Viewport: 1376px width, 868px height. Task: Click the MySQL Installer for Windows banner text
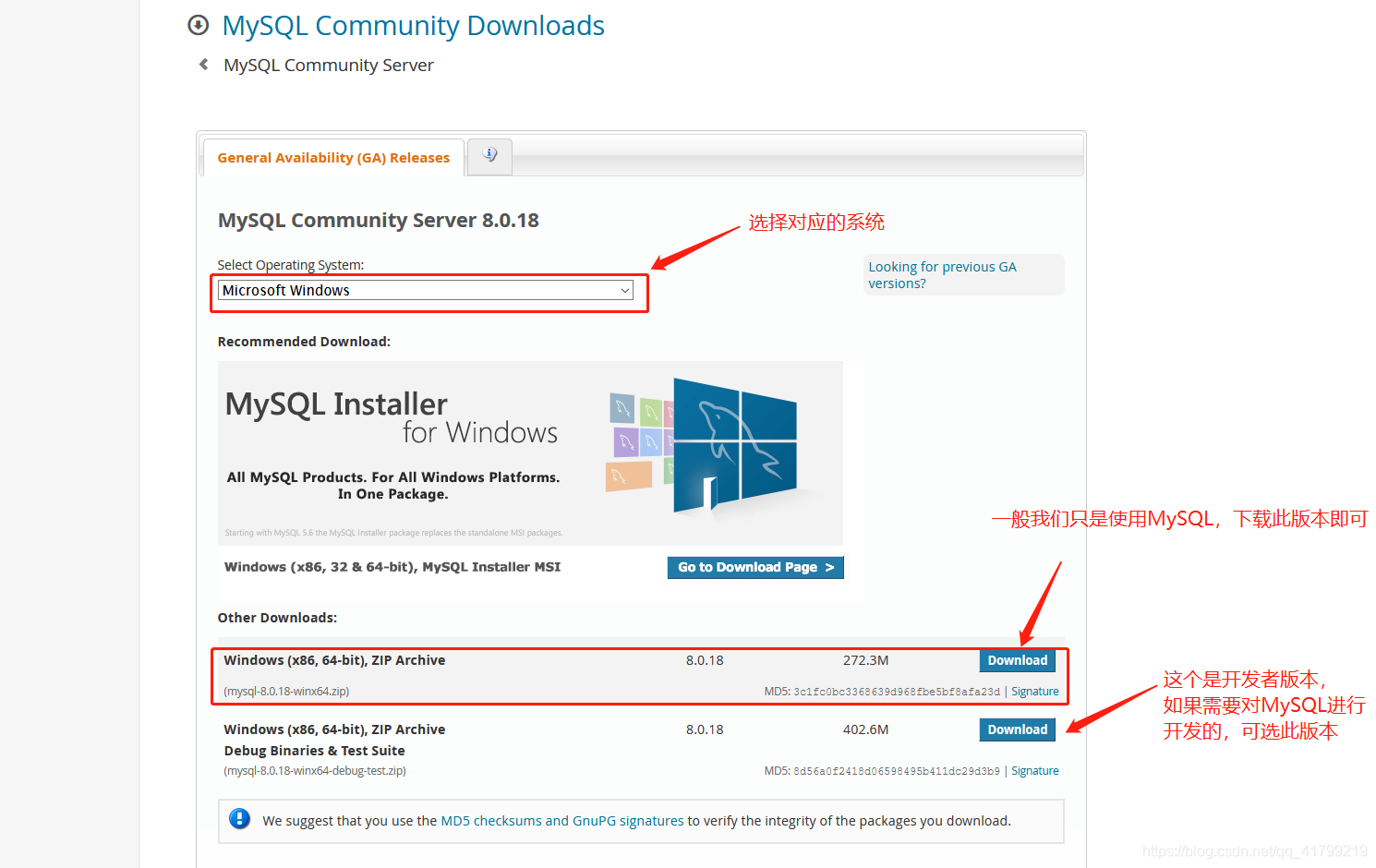392,417
